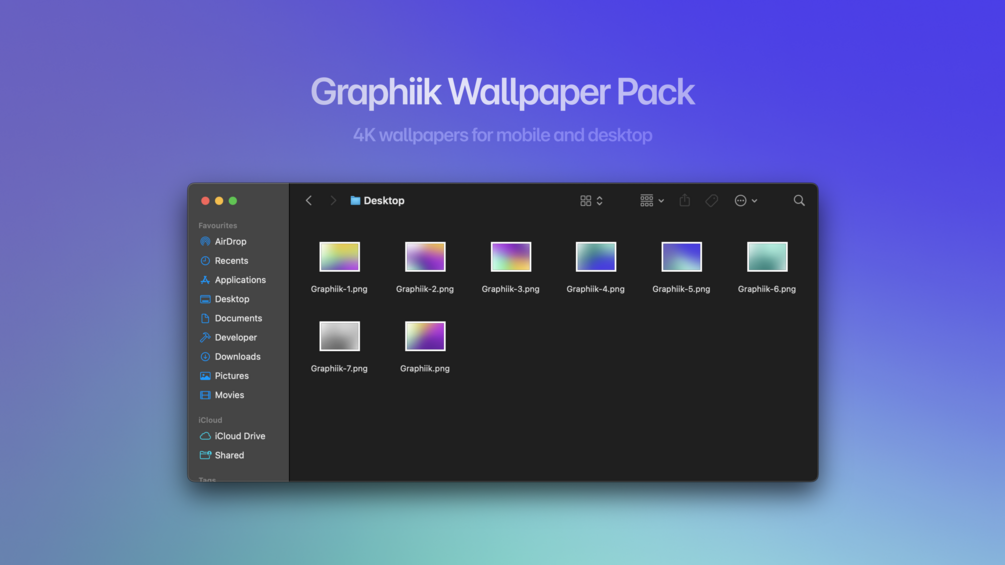This screenshot has height=565, width=1005.
Task: Expand the More actions dropdown arrow
Action: point(754,201)
